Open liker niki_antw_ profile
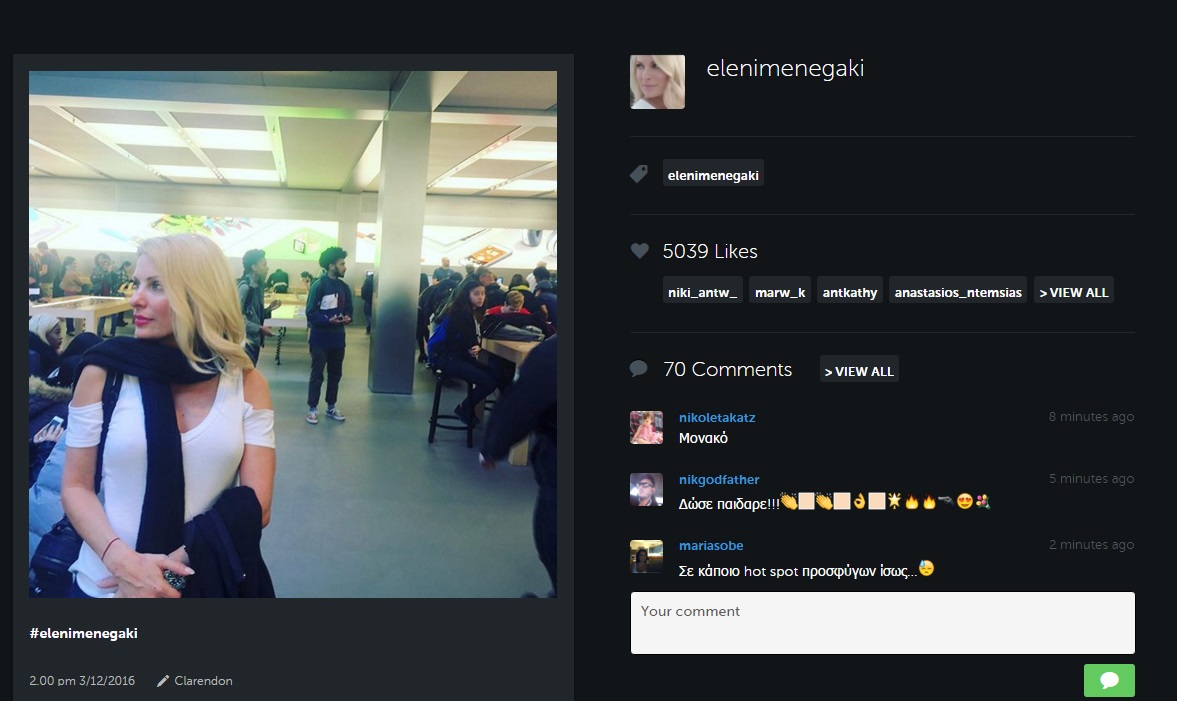Image resolution: width=1177 pixels, height=701 pixels. (x=703, y=292)
